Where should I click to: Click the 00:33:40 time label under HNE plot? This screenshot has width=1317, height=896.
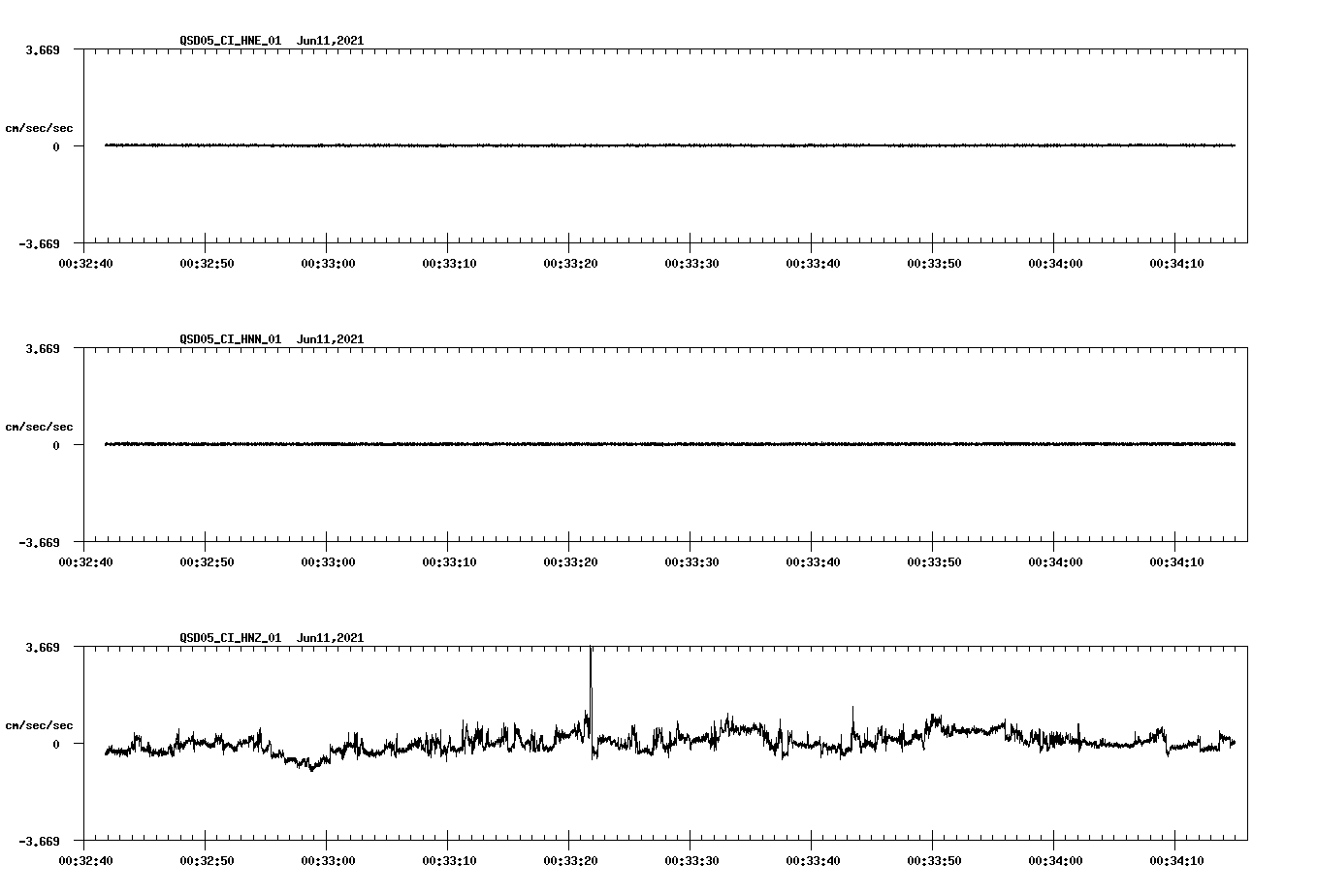coord(813,263)
